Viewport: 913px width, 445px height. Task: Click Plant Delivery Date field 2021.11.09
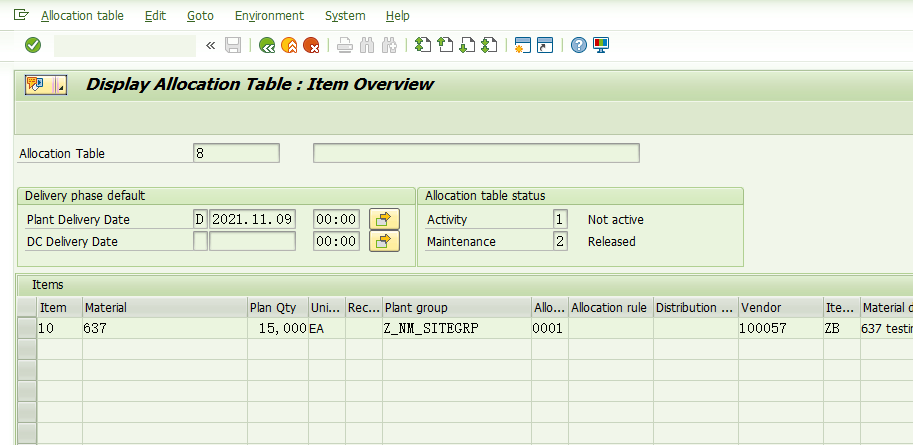click(252, 220)
